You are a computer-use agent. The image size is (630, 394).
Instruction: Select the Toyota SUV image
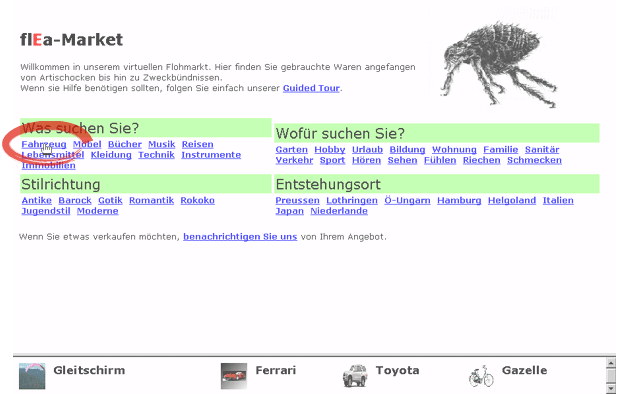point(355,376)
